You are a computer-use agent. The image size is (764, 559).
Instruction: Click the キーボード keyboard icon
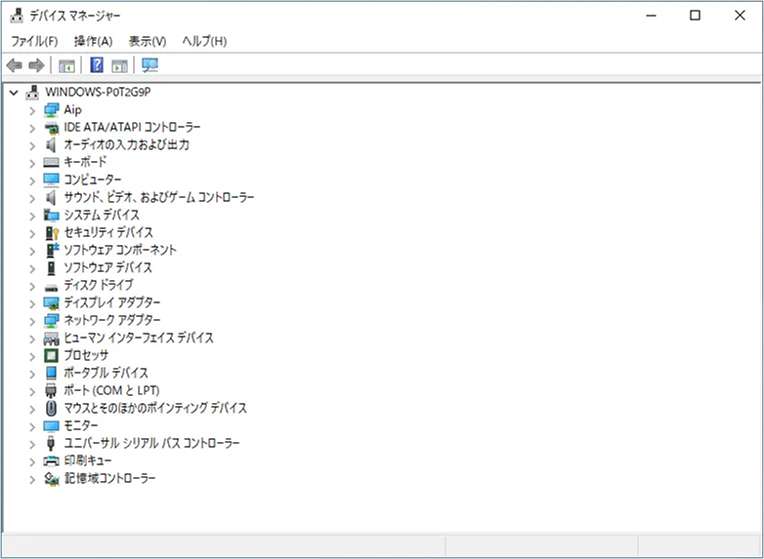coord(51,162)
